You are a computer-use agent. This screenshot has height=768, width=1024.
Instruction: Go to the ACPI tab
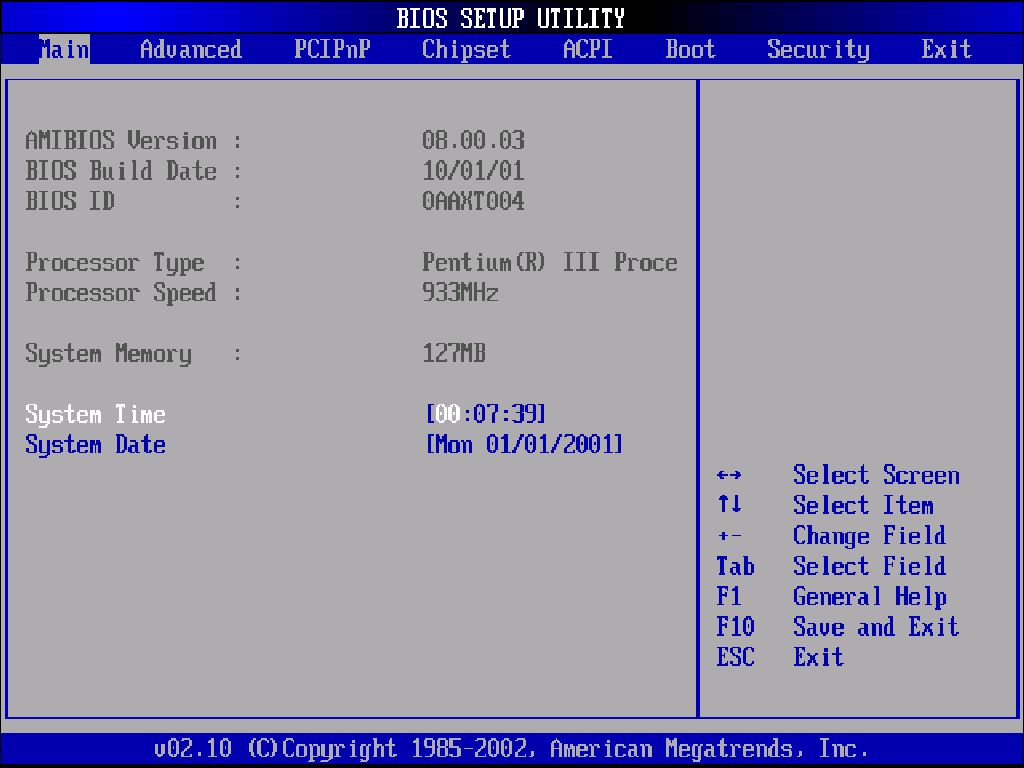click(588, 49)
